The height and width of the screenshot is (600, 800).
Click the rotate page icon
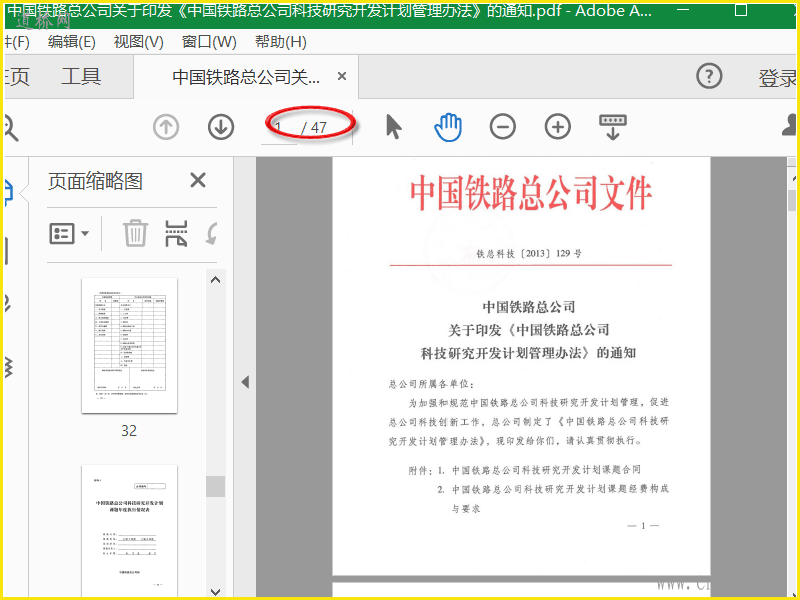211,233
